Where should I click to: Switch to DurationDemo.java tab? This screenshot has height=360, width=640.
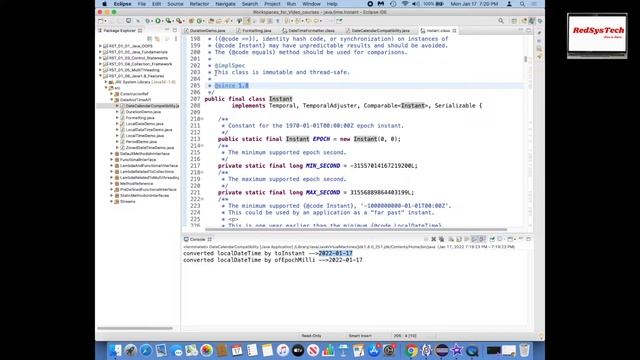tap(207, 31)
